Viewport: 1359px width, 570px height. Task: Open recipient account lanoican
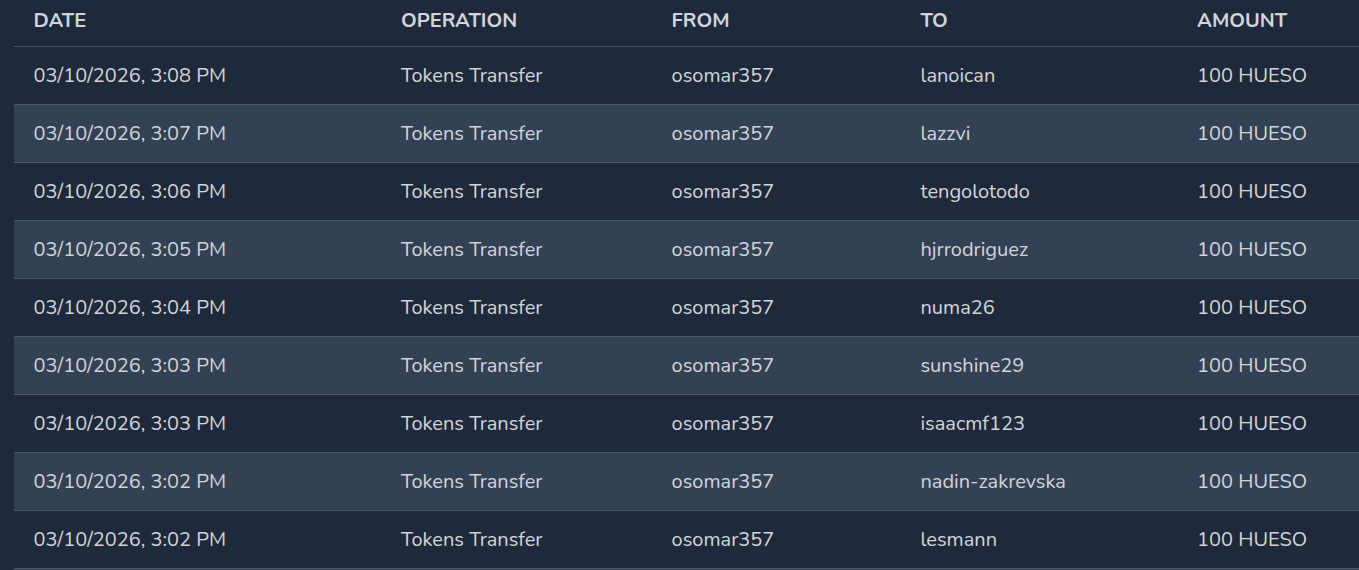pos(957,75)
